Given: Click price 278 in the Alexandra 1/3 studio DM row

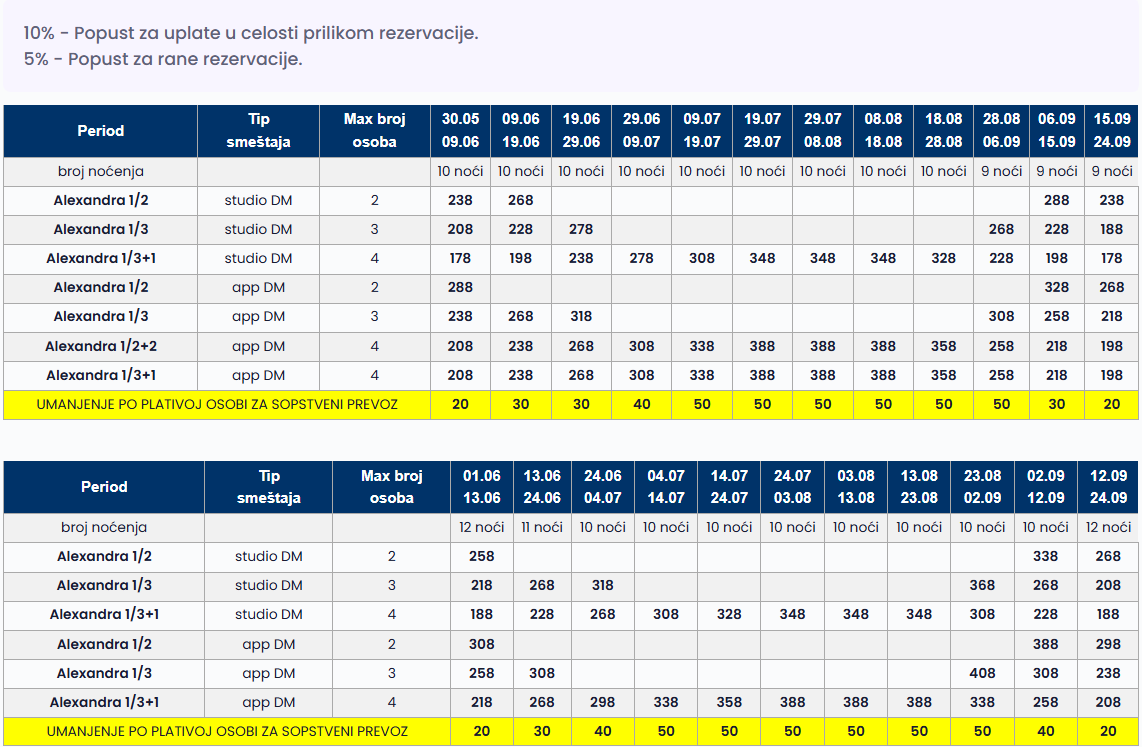Looking at the screenshot, I should tap(581, 230).
